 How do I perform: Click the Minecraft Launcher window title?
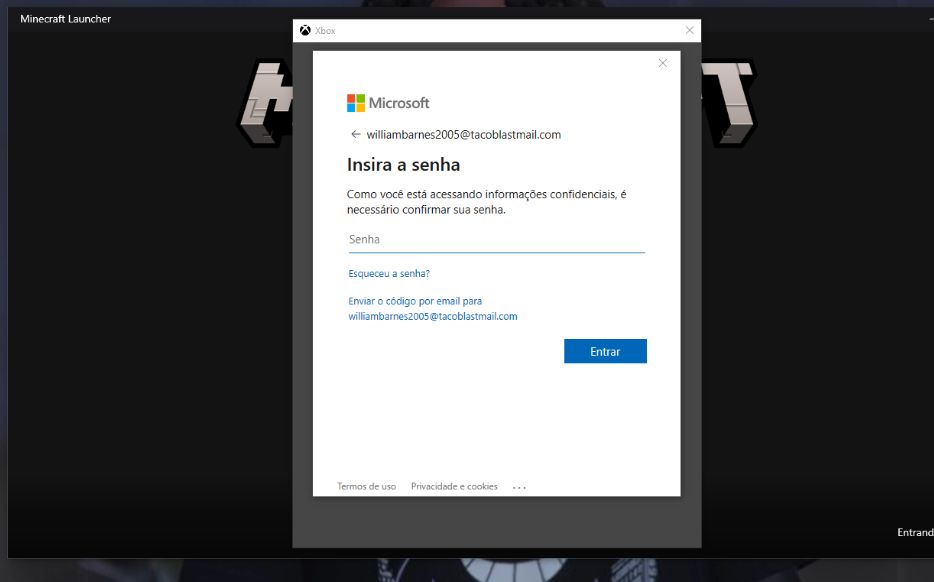point(66,19)
